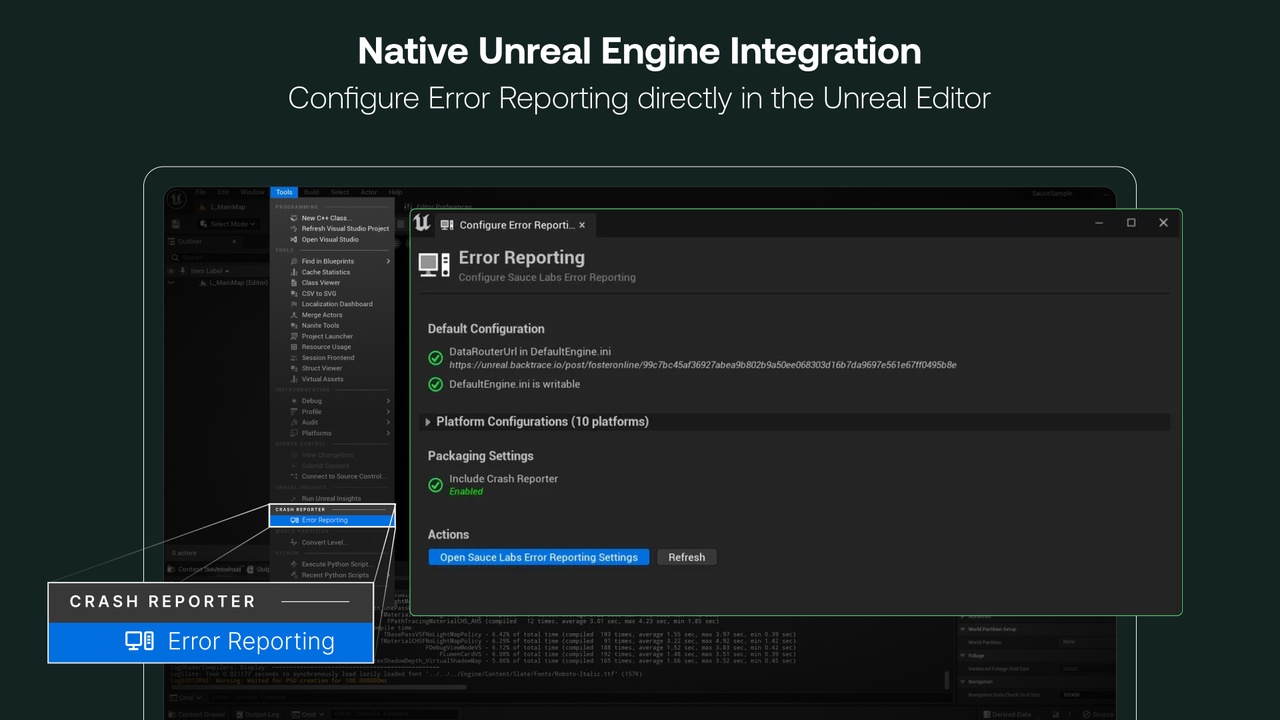
Task: Open Nanite Tools
Action: (x=332, y=326)
